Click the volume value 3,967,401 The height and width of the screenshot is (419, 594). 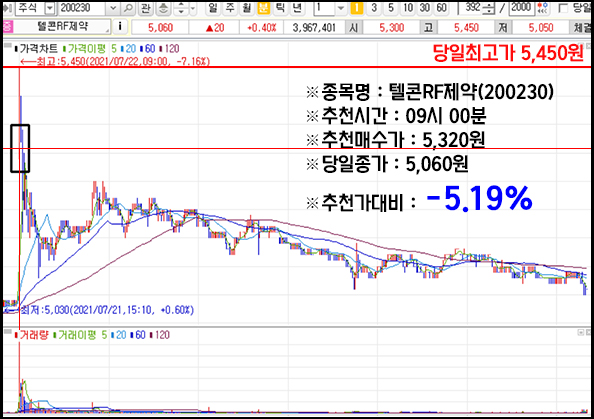click(314, 27)
